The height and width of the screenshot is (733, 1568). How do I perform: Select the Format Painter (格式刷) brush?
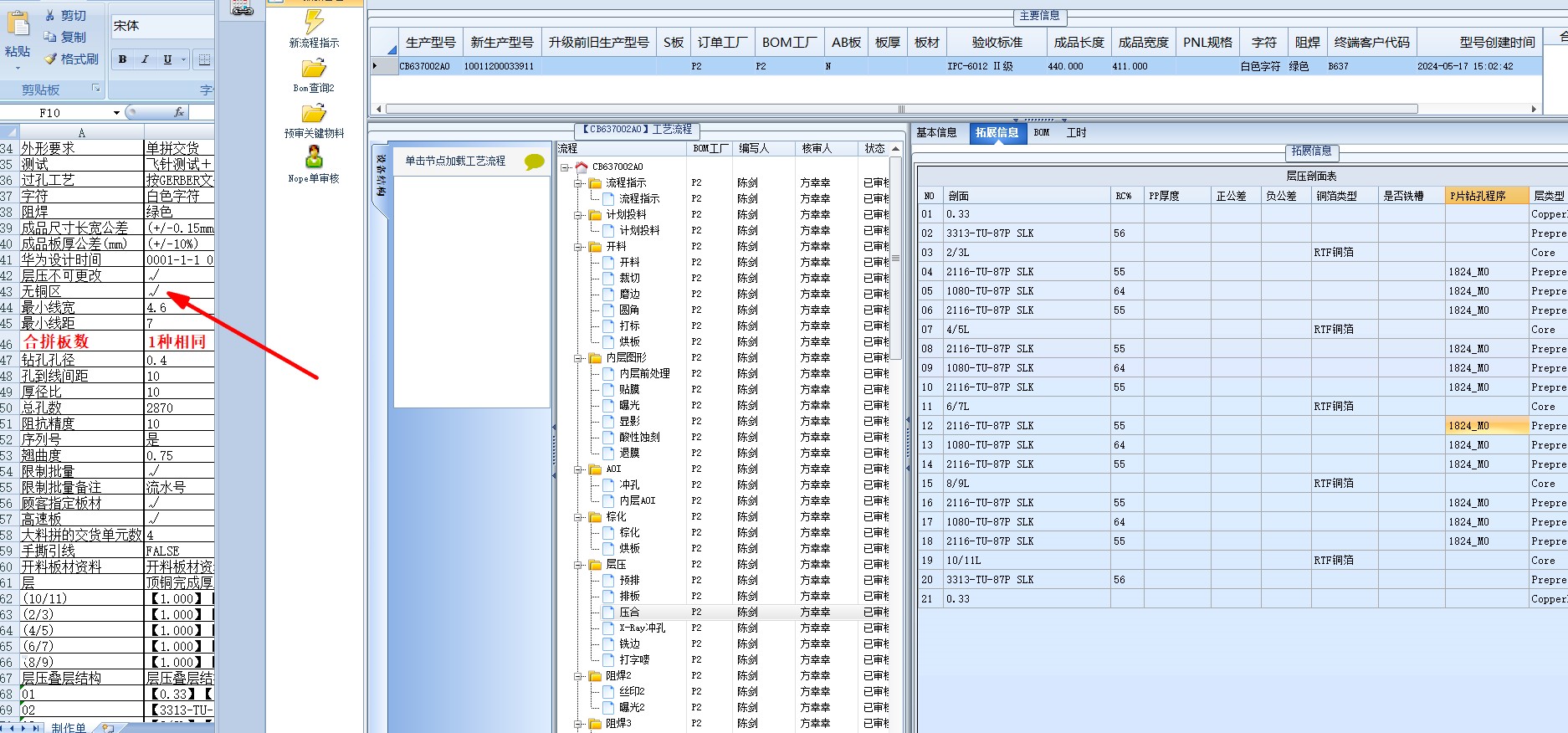[x=50, y=59]
